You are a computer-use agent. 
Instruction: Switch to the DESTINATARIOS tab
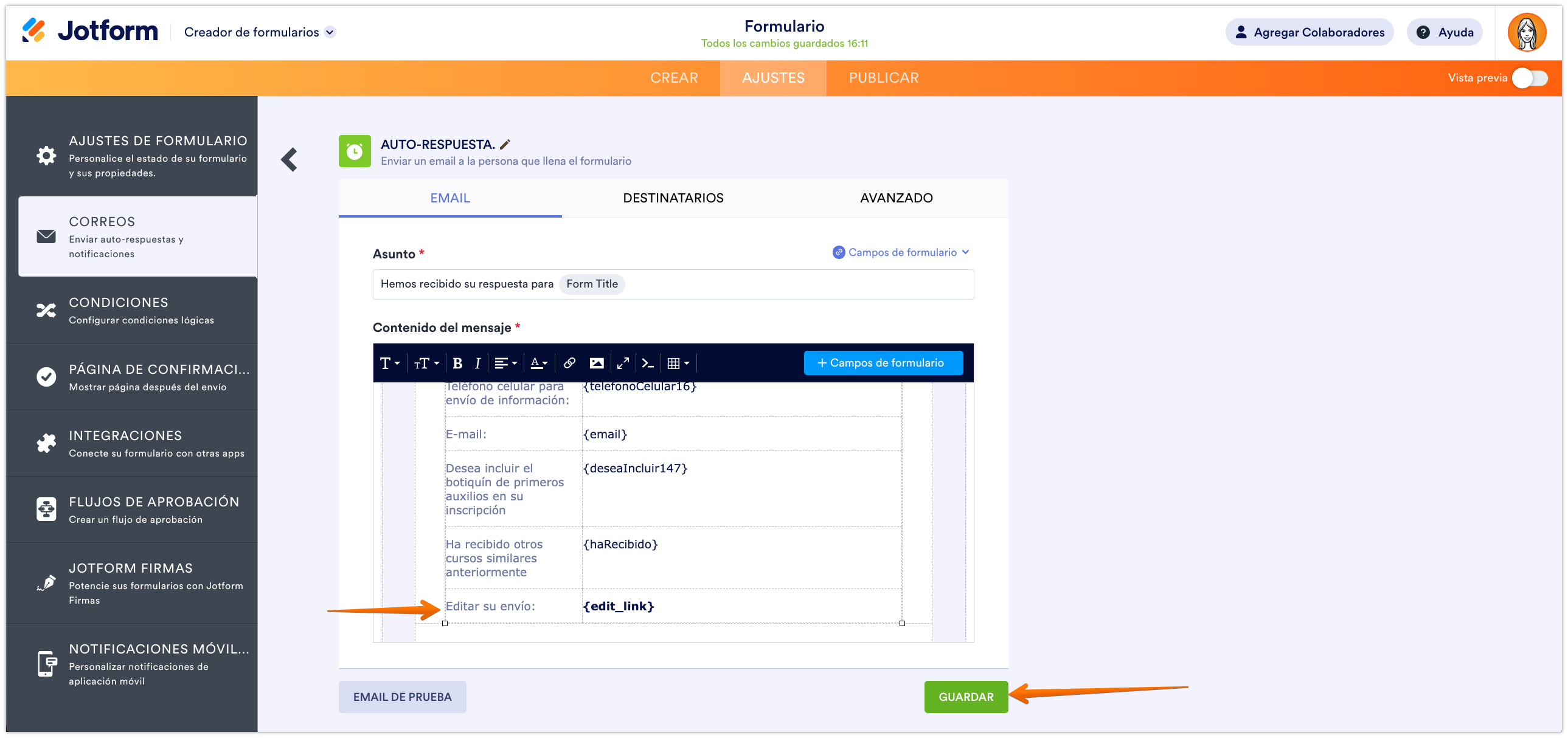(673, 198)
